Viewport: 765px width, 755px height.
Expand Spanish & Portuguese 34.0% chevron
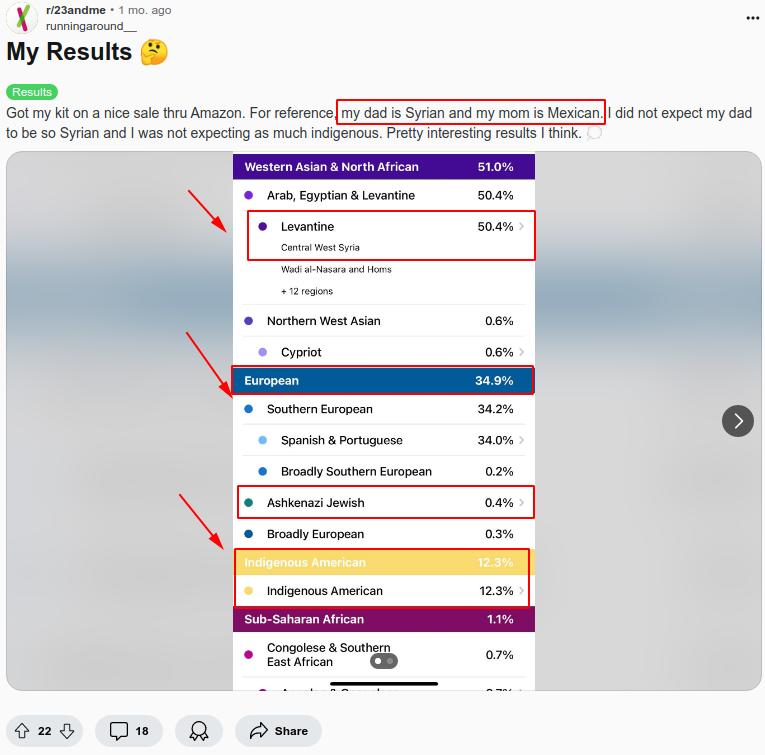click(522, 440)
